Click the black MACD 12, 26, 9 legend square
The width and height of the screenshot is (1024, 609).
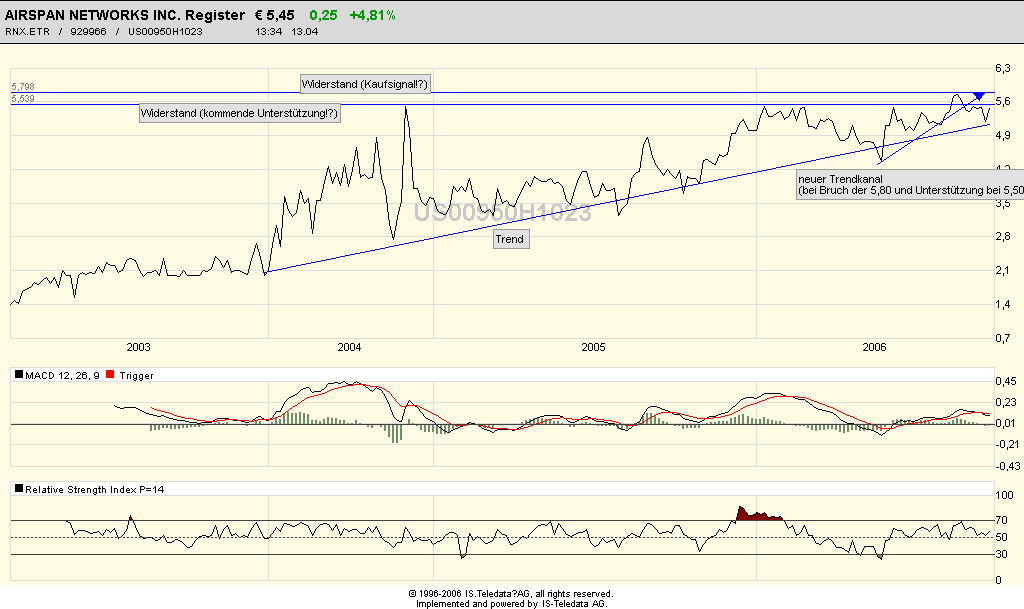[x=19, y=375]
